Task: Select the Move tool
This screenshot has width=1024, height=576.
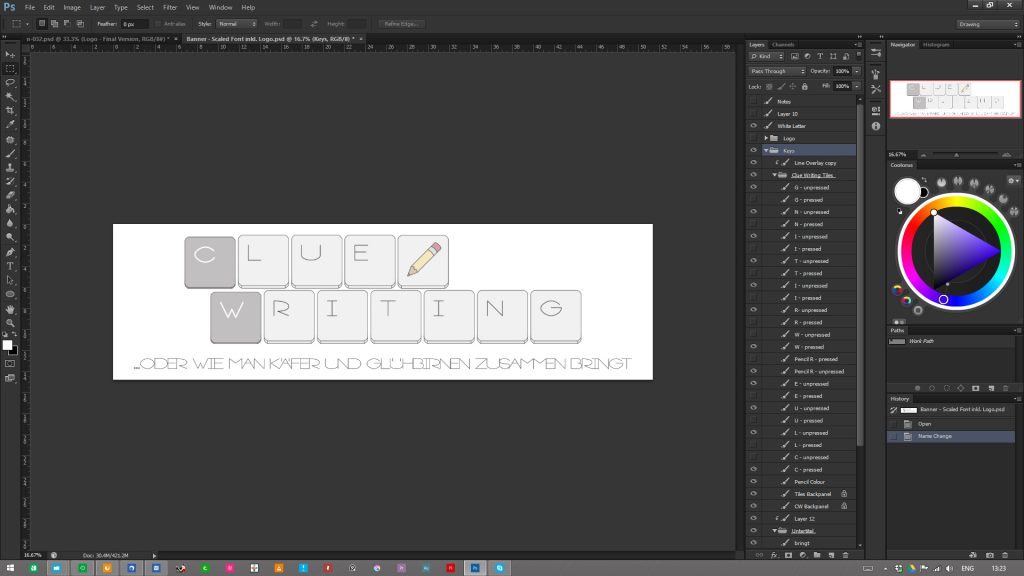Action: click(10, 54)
